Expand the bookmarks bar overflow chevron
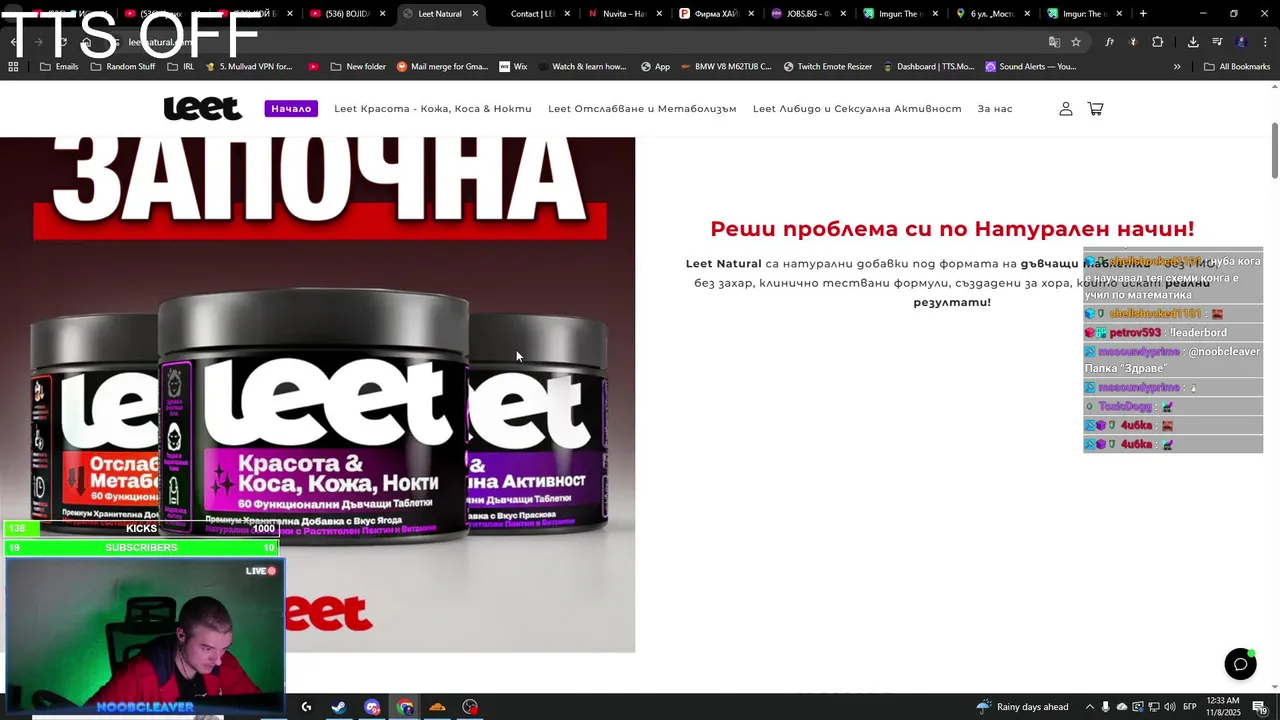1280x720 pixels. (x=1177, y=67)
